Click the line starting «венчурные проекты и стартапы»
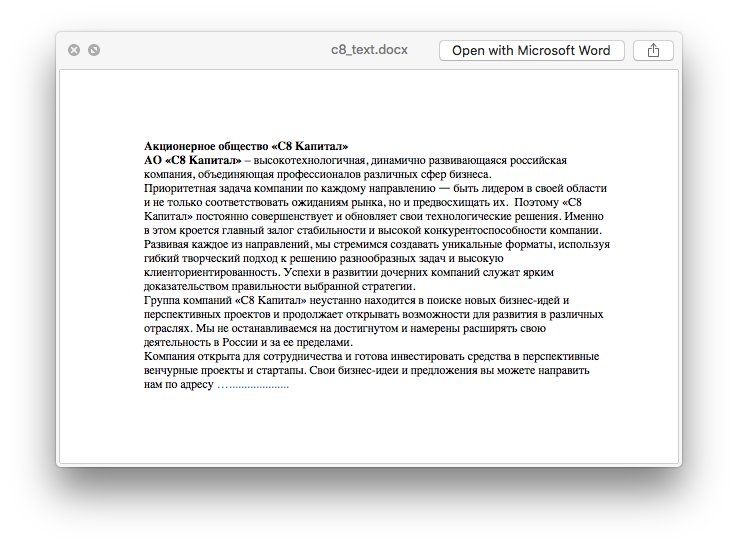 pyautogui.click(x=368, y=370)
